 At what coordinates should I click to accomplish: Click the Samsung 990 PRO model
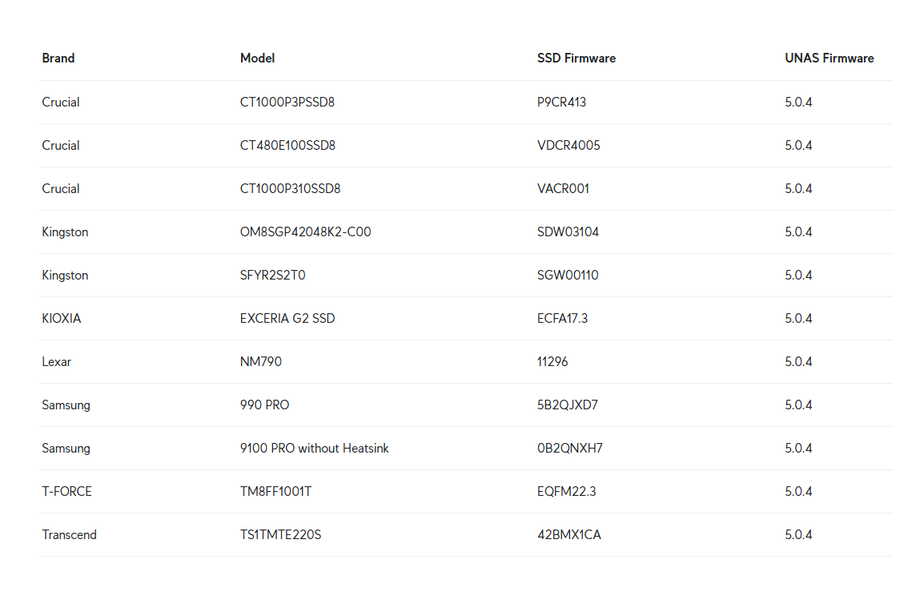pos(265,405)
